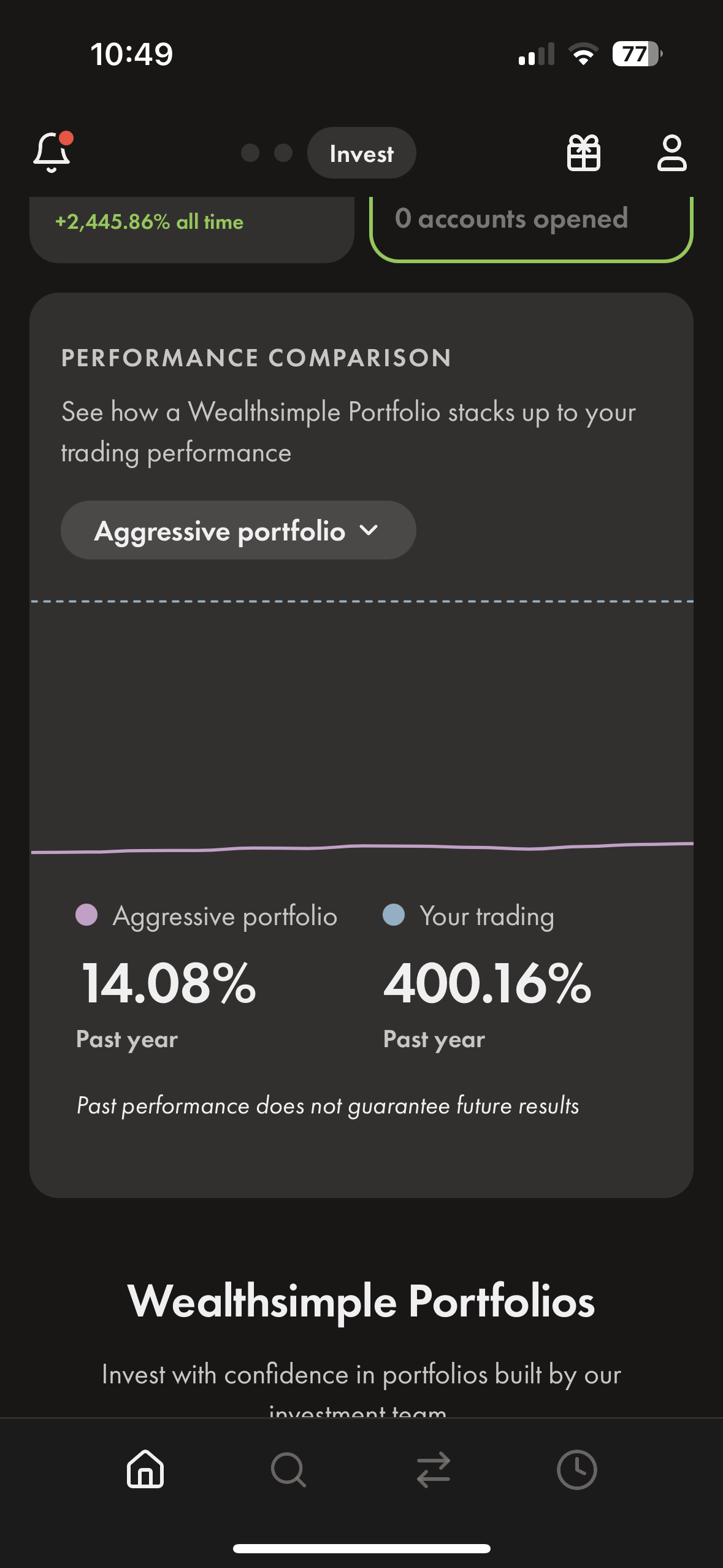
Task: Tap the gift rewards icon
Action: pyautogui.click(x=583, y=153)
